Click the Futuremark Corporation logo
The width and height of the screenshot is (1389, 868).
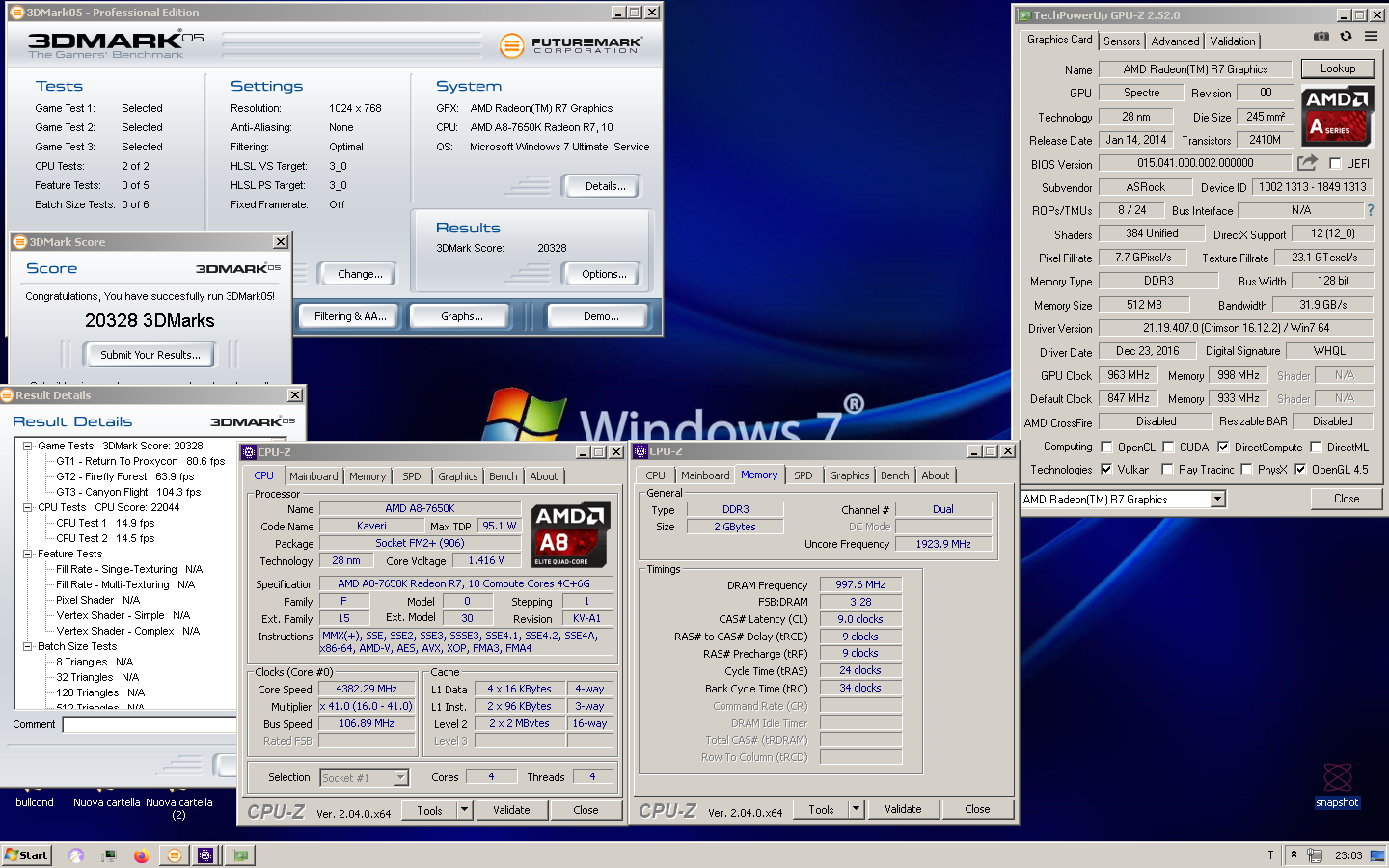coord(571,45)
